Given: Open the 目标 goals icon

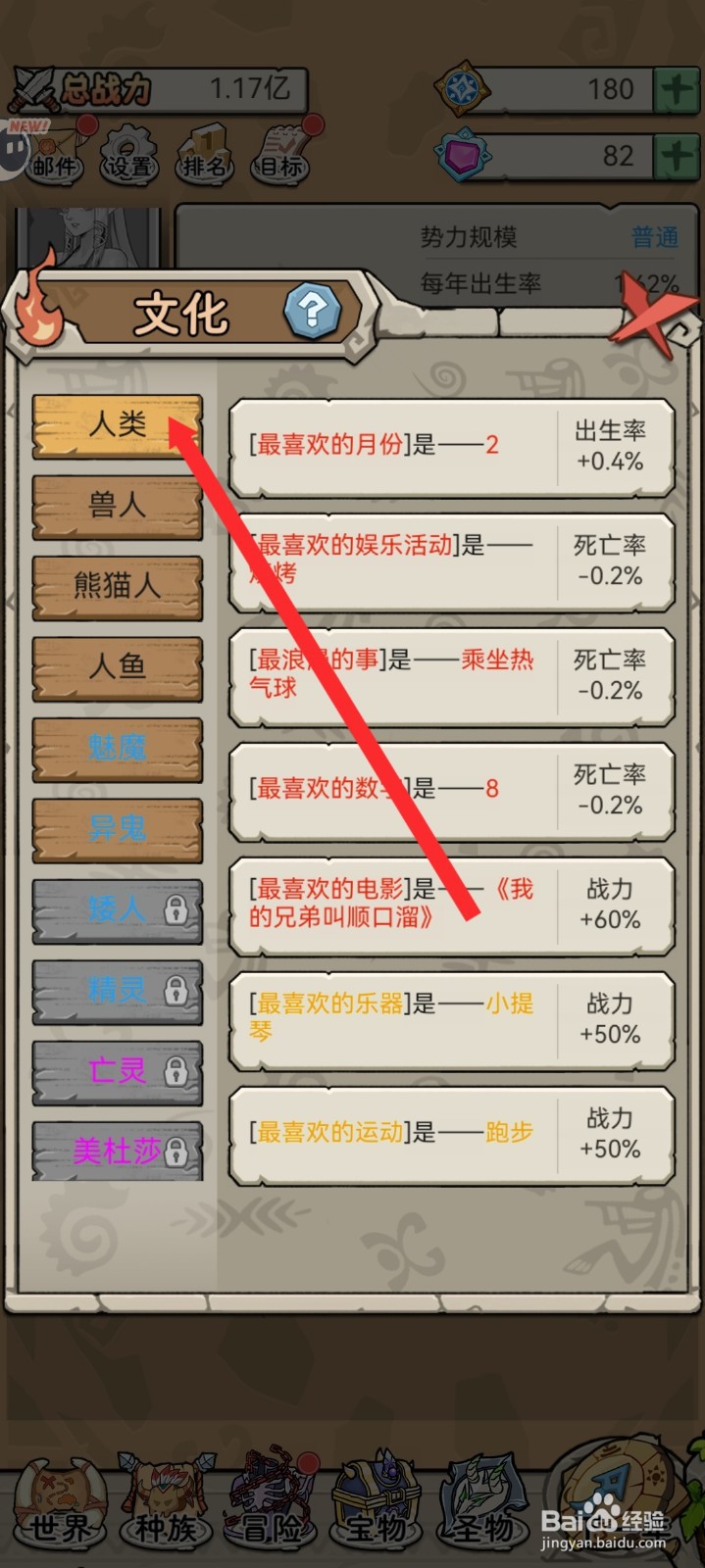Looking at the screenshot, I should (x=280, y=153).
